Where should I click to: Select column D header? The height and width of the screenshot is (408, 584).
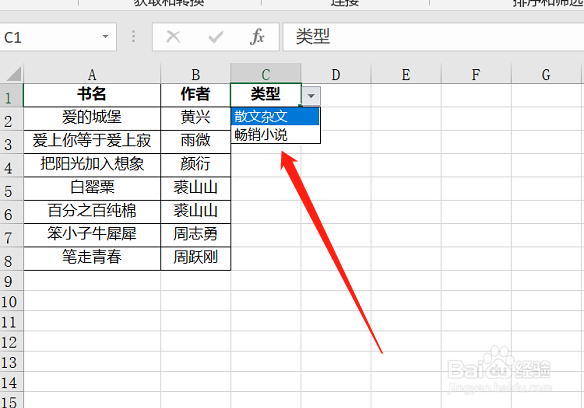[336, 74]
